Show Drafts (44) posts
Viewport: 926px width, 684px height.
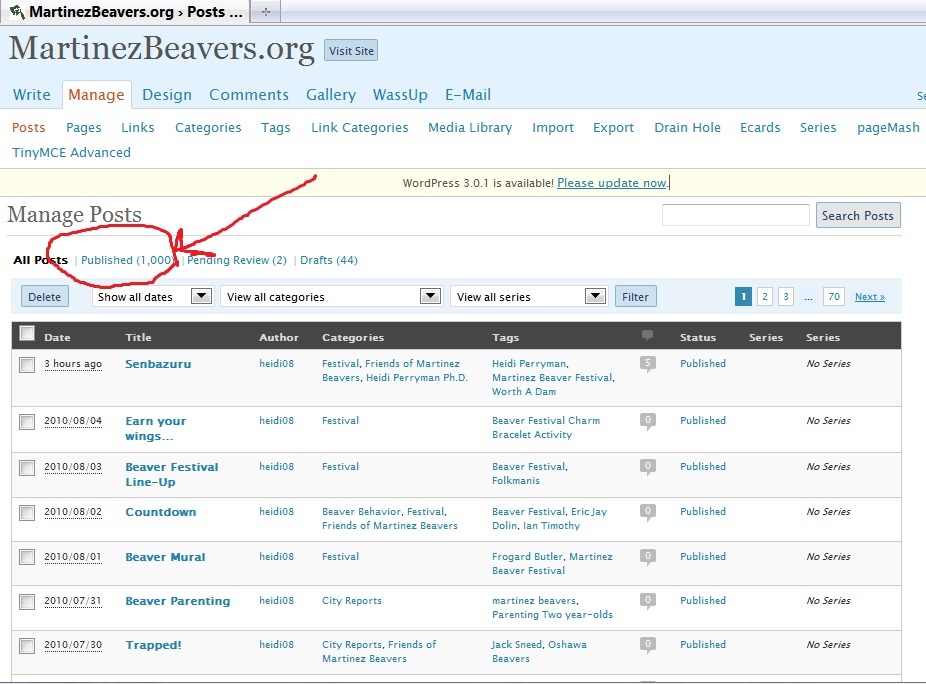tap(329, 260)
